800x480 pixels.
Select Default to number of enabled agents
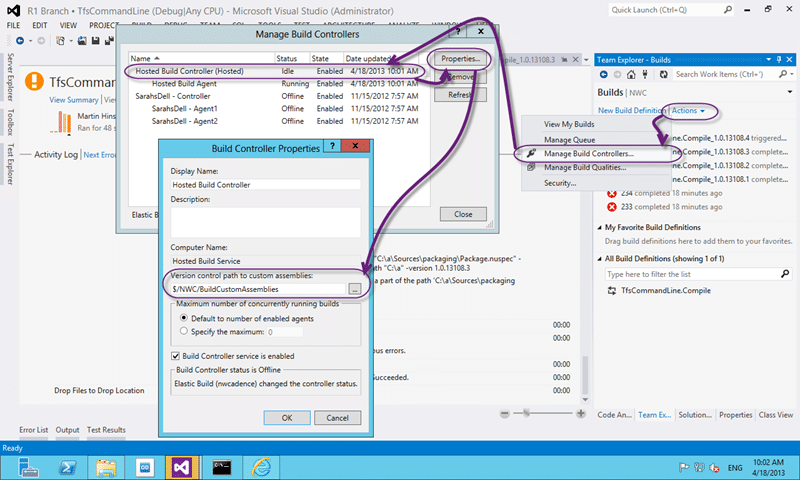tap(184, 318)
